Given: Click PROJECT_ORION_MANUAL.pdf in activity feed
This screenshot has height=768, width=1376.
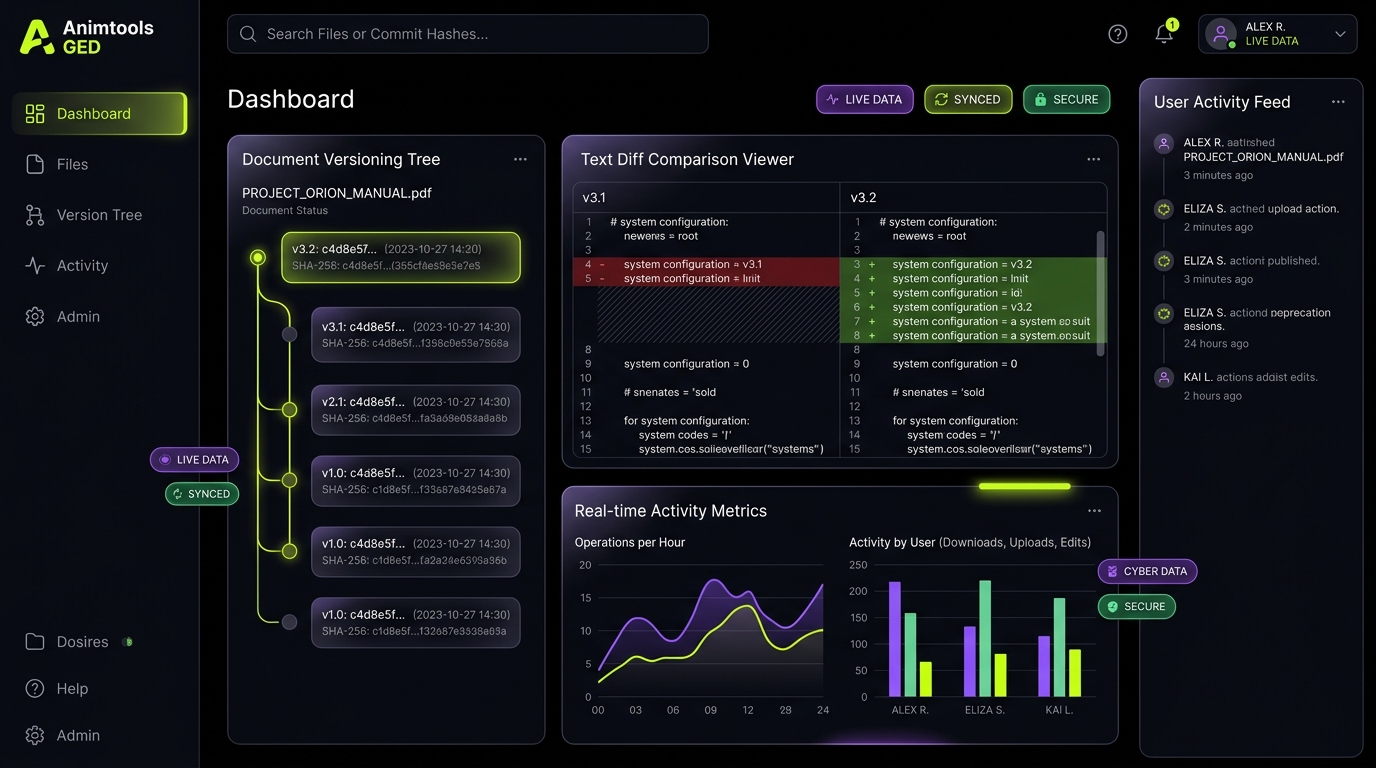Looking at the screenshot, I should point(1263,157).
